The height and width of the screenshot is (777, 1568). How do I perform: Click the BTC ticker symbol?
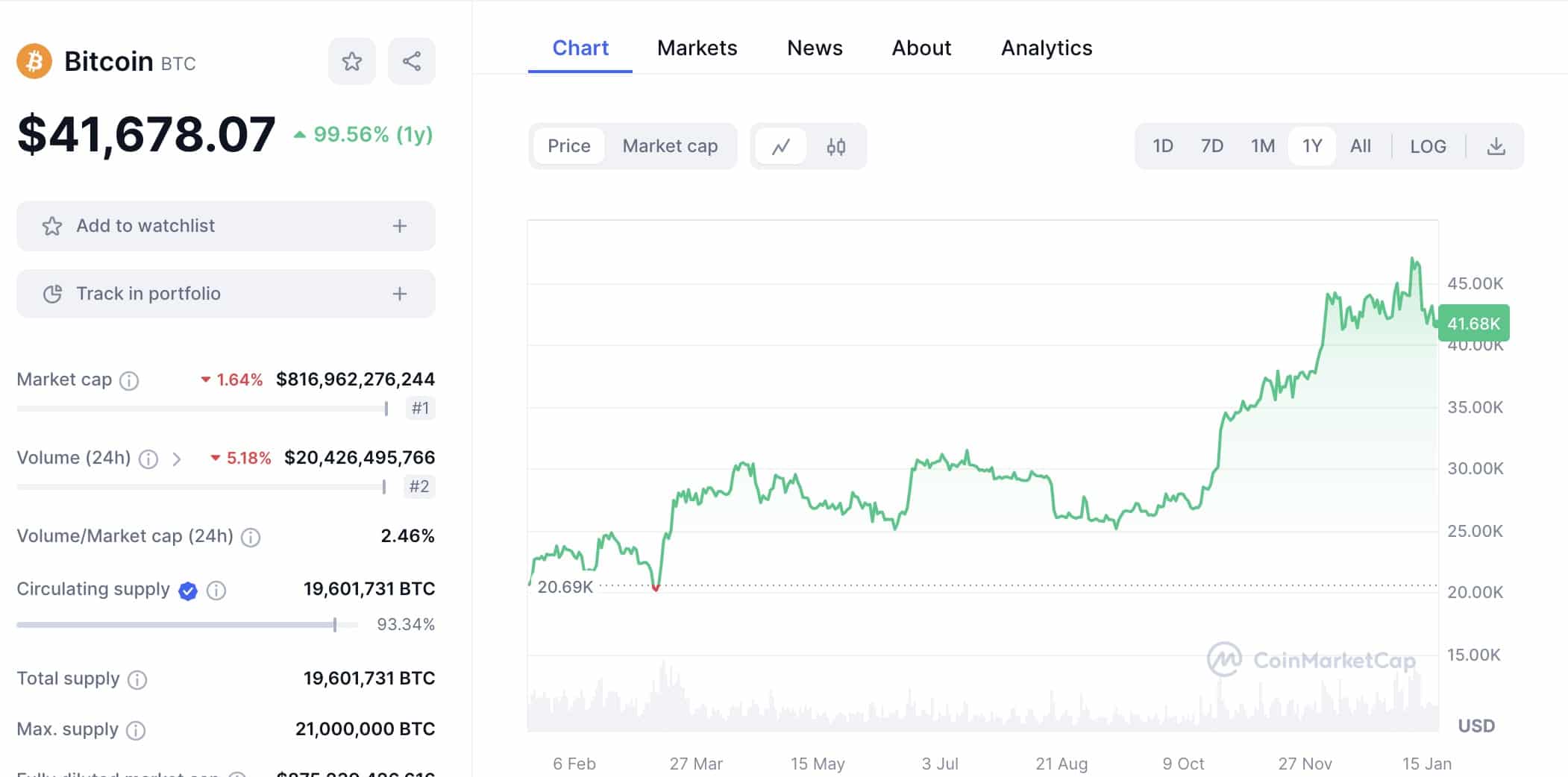coord(178,64)
